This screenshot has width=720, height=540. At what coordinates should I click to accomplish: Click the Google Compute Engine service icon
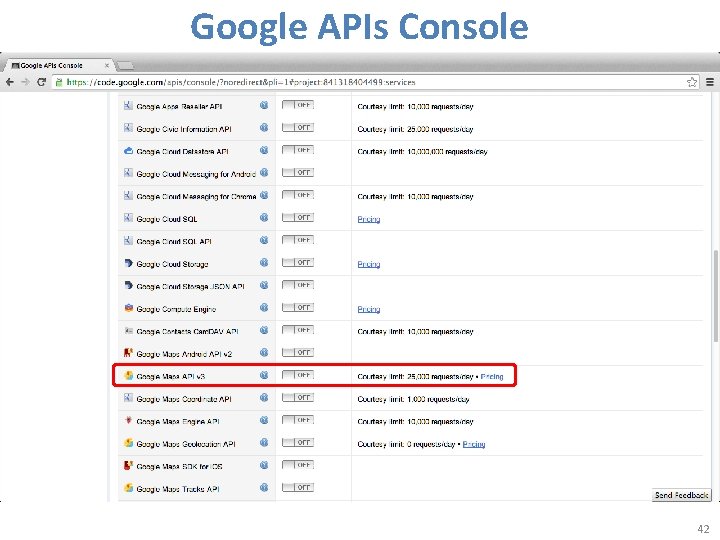[x=129, y=308]
